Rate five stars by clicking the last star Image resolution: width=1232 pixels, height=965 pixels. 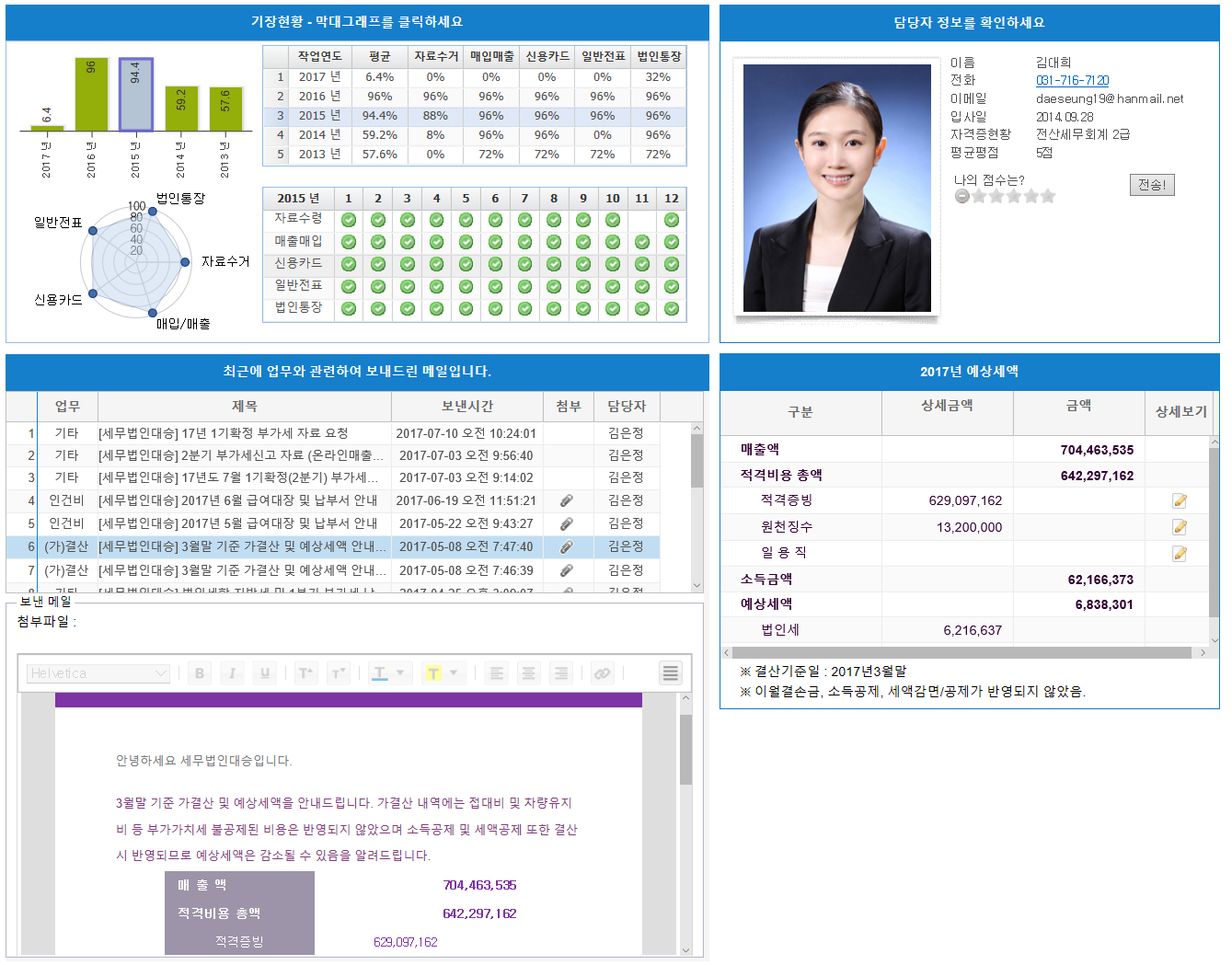click(1048, 196)
